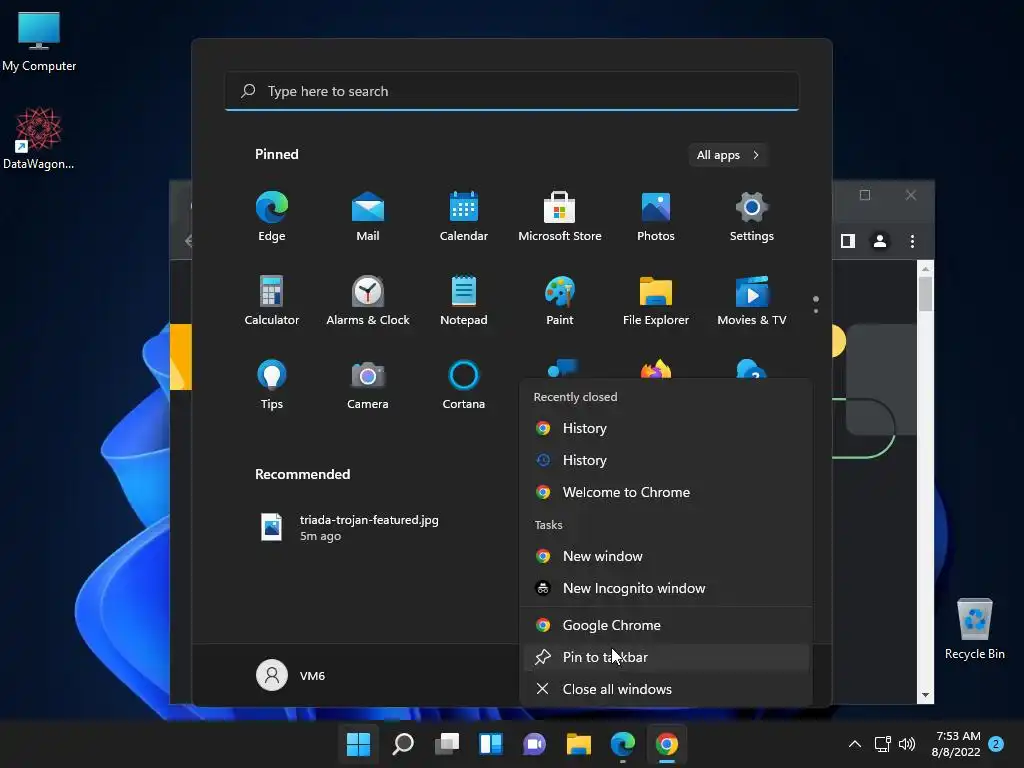Open the clock and date flyout
This screenshot has width=1024, height=768.
tap(958, 744)
